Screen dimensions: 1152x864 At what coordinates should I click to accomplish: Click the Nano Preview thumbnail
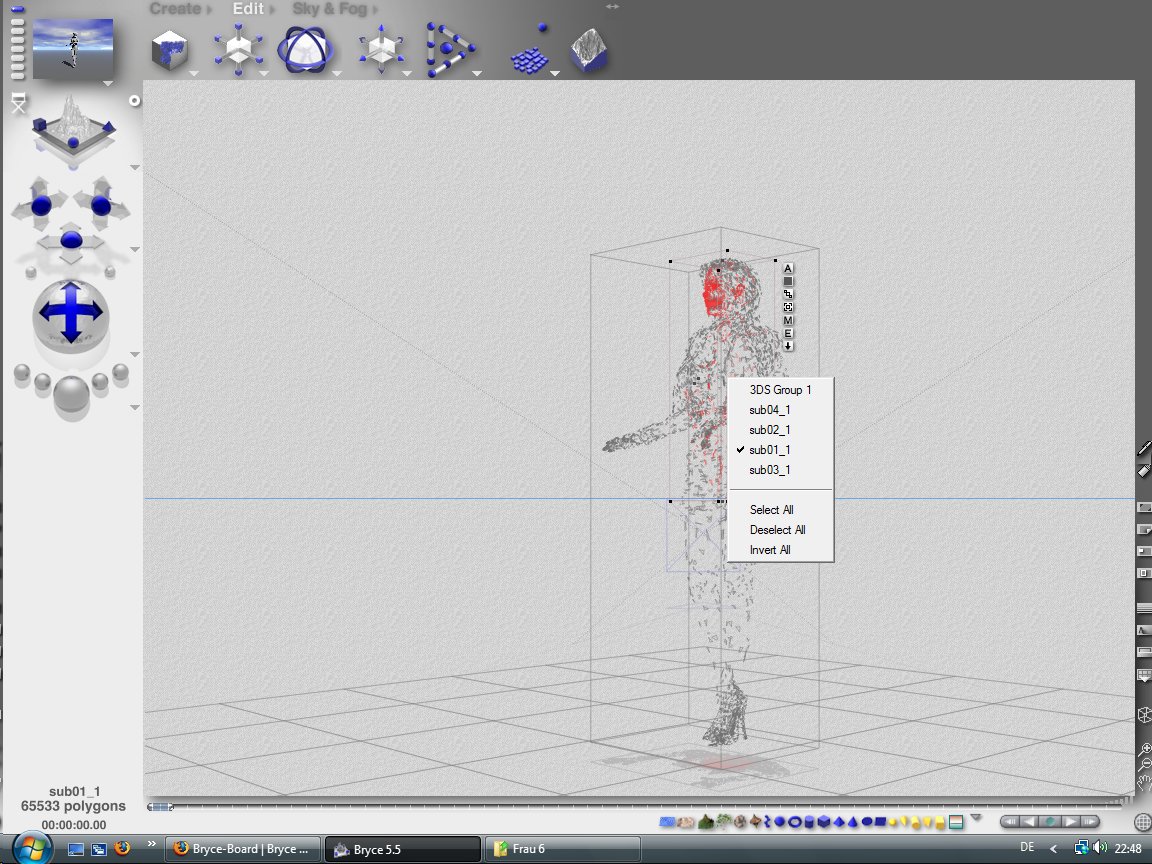tap(73, 48)
